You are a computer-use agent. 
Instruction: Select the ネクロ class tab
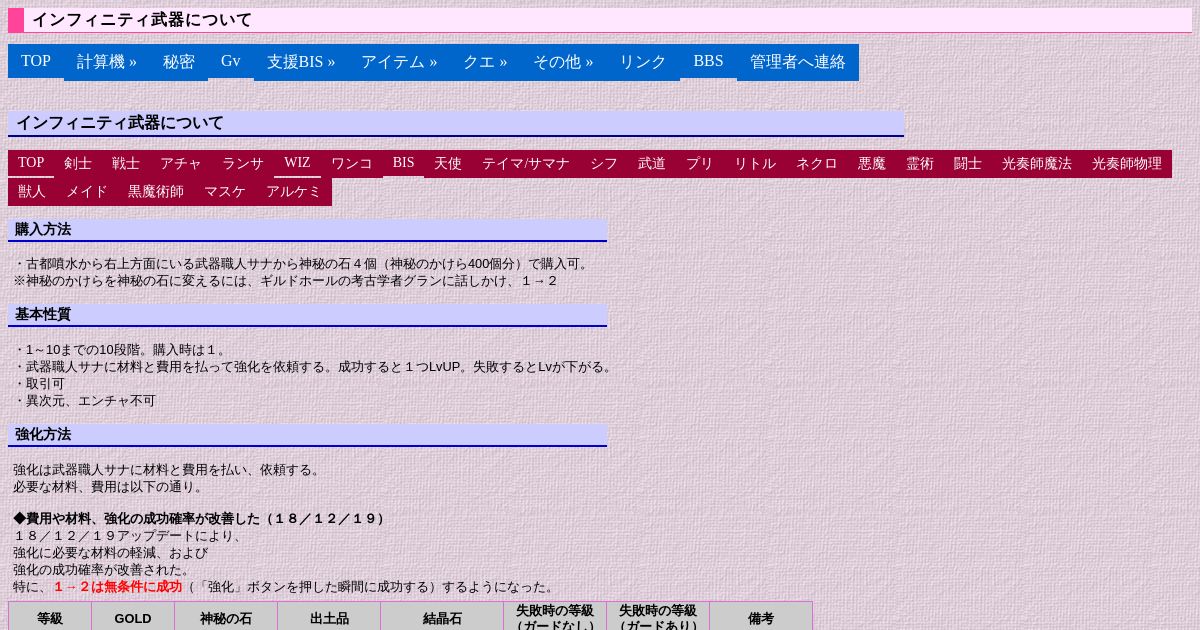click(817, 164)
